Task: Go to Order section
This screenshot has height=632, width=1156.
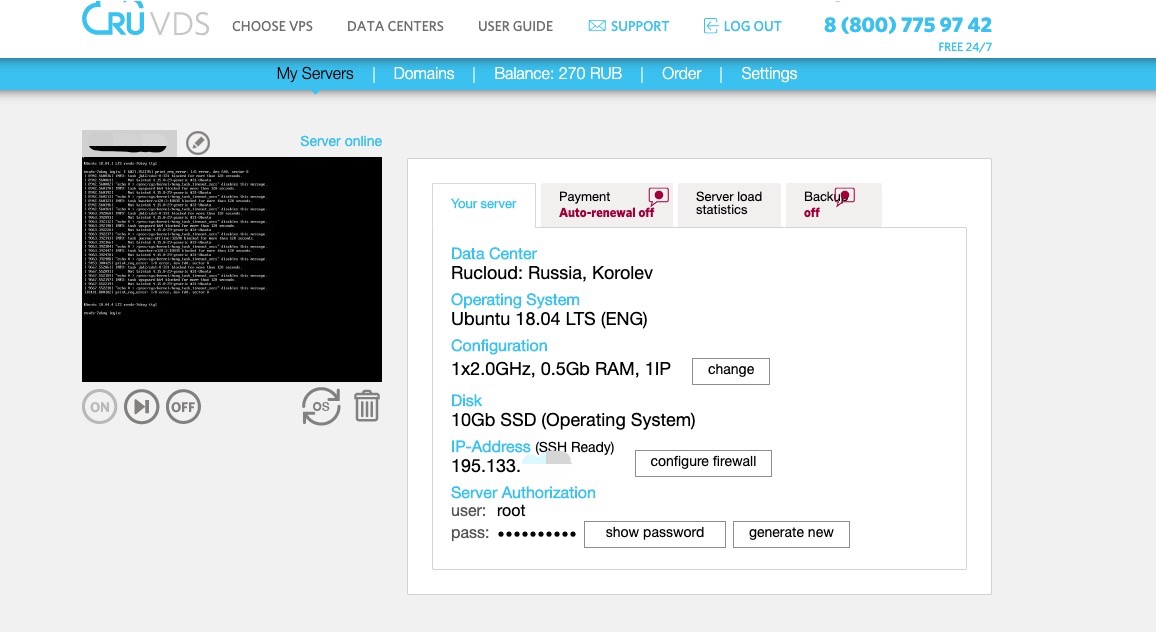Action: [681, 74]
